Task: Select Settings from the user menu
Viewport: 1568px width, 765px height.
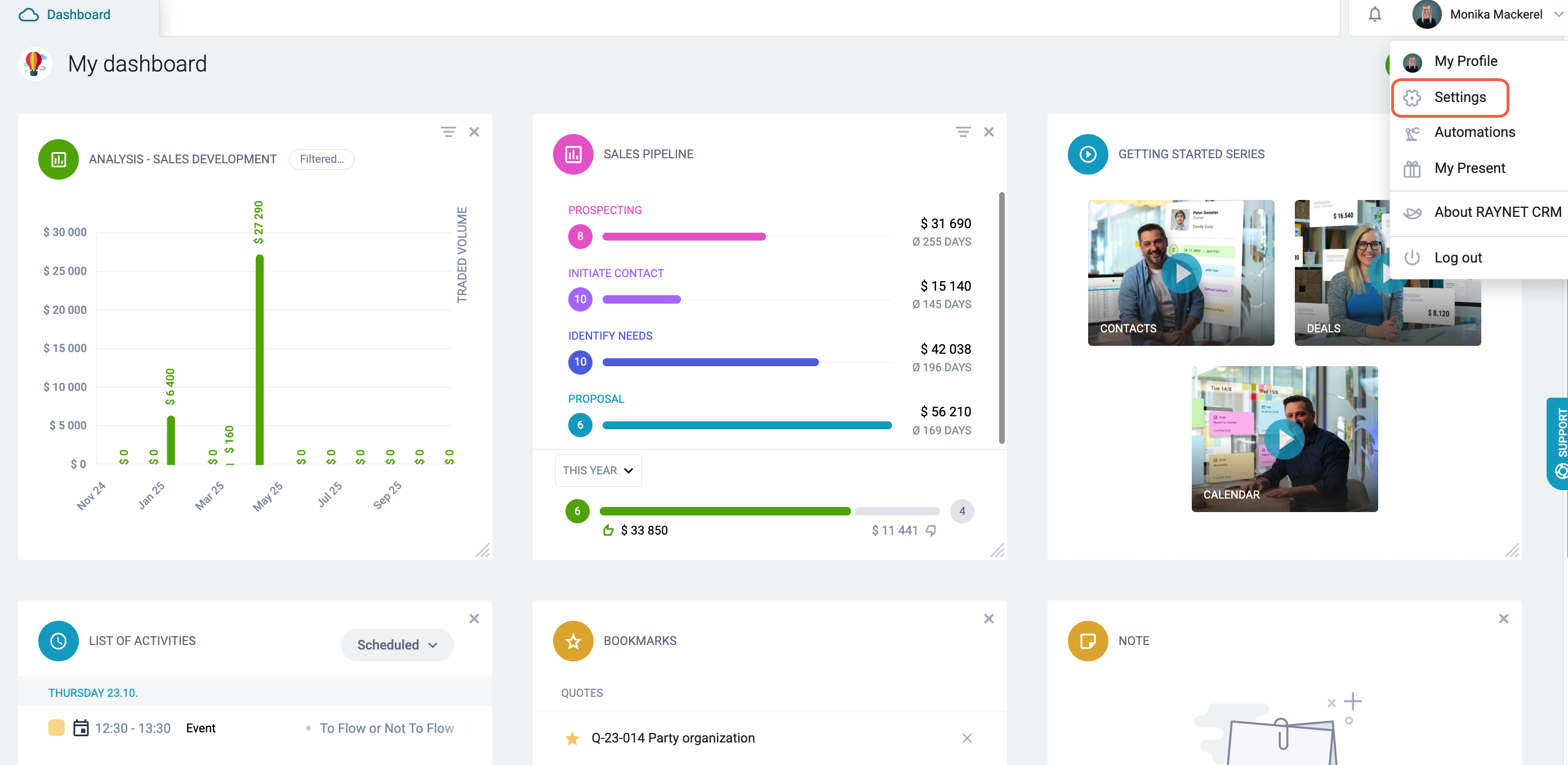Action: 1450,97
